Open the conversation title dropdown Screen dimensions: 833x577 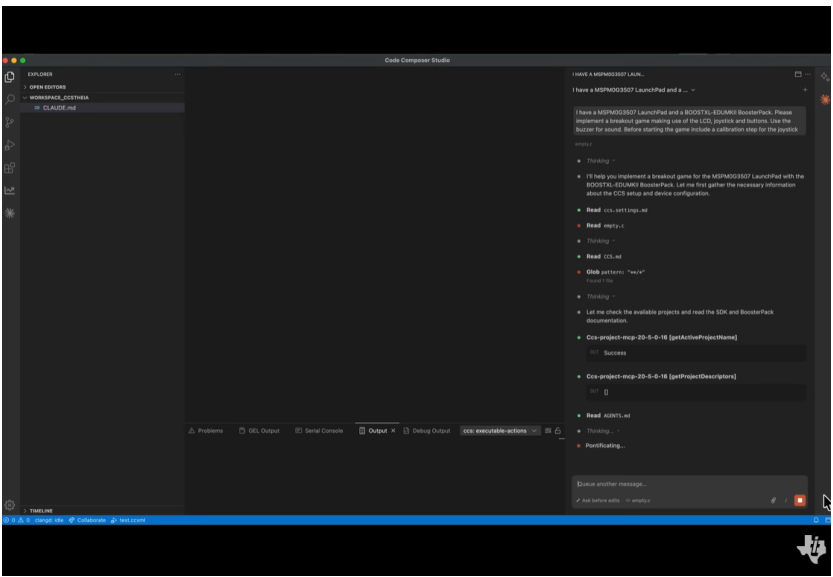(x=634, y=90)
